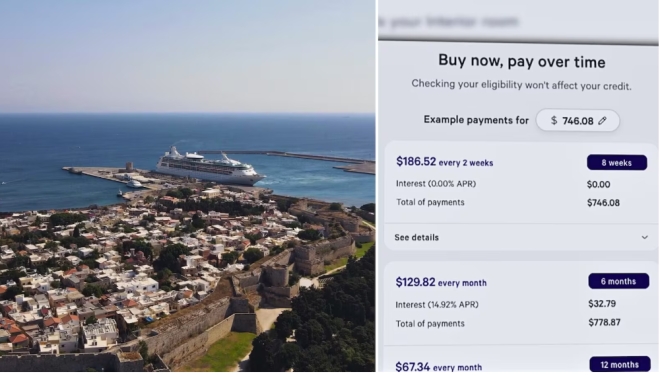660x376 pixels.
Task: Choose the 12 months plan badge
Action: 619,365
